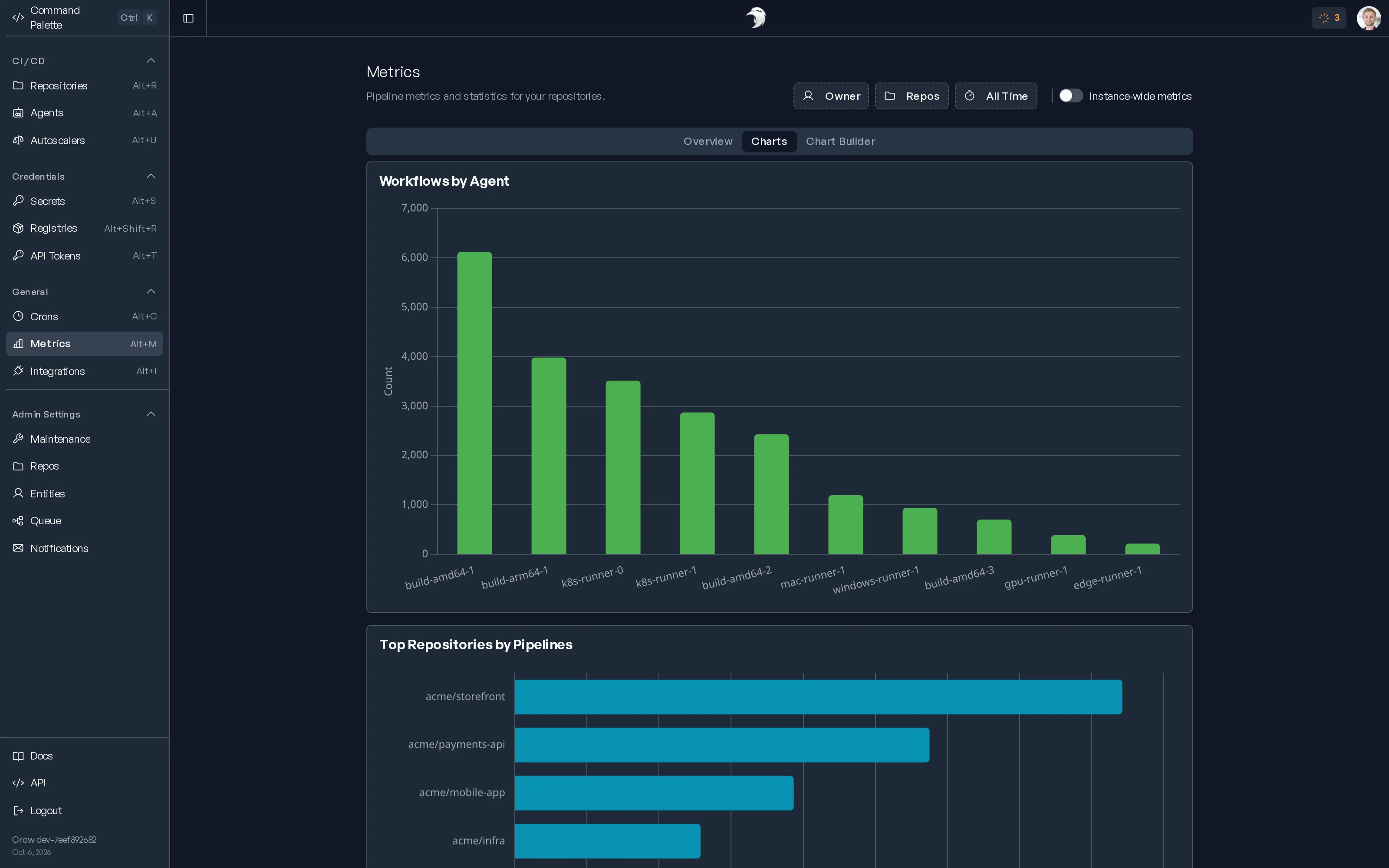Click the acme/mobile-app blue bar

654,793
